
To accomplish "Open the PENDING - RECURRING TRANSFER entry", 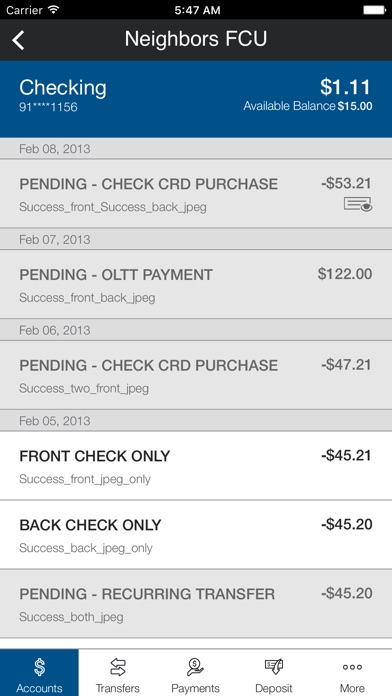I will 196,604.
